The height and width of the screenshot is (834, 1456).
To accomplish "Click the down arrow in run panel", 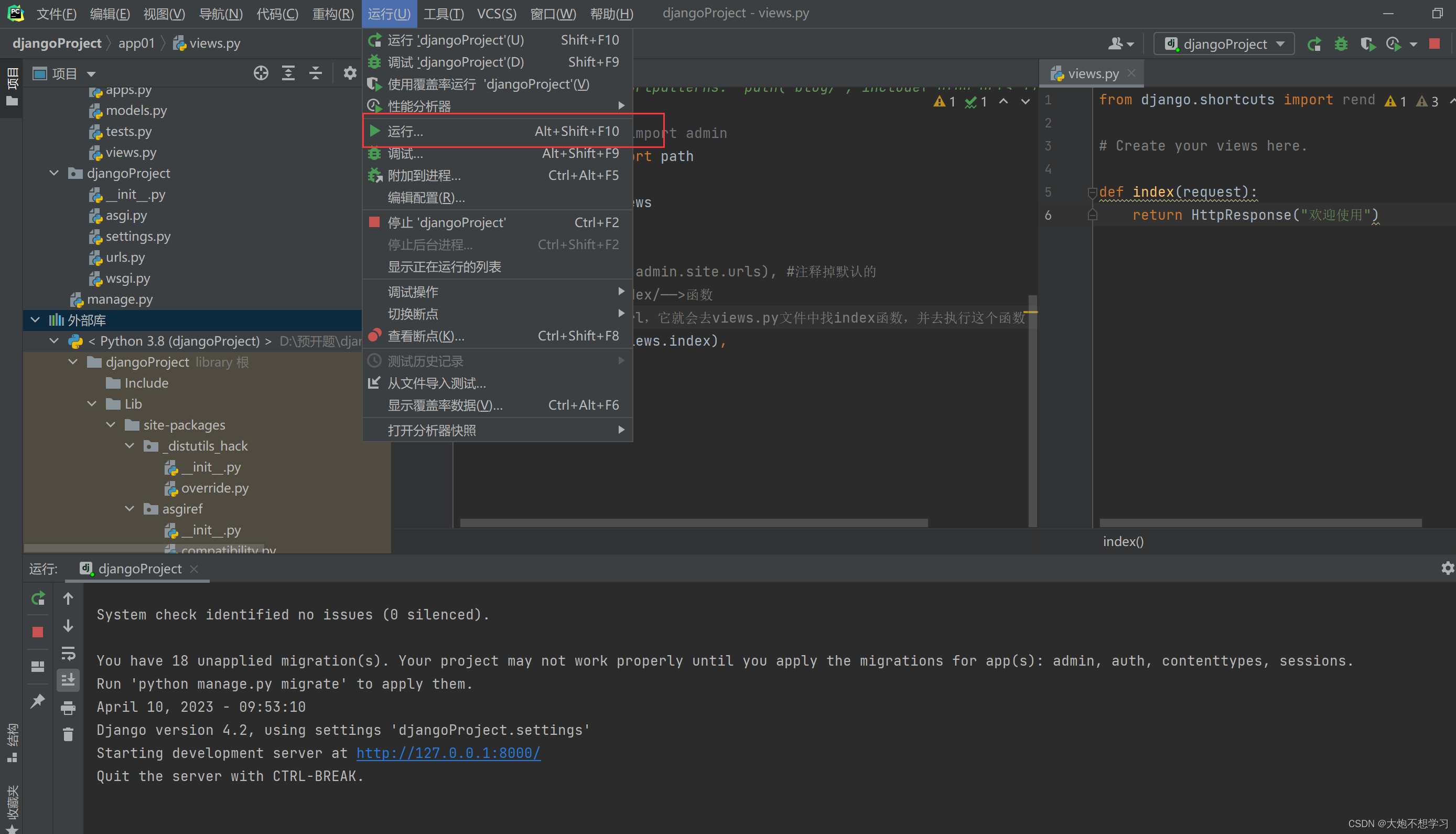I will point(68,625).
